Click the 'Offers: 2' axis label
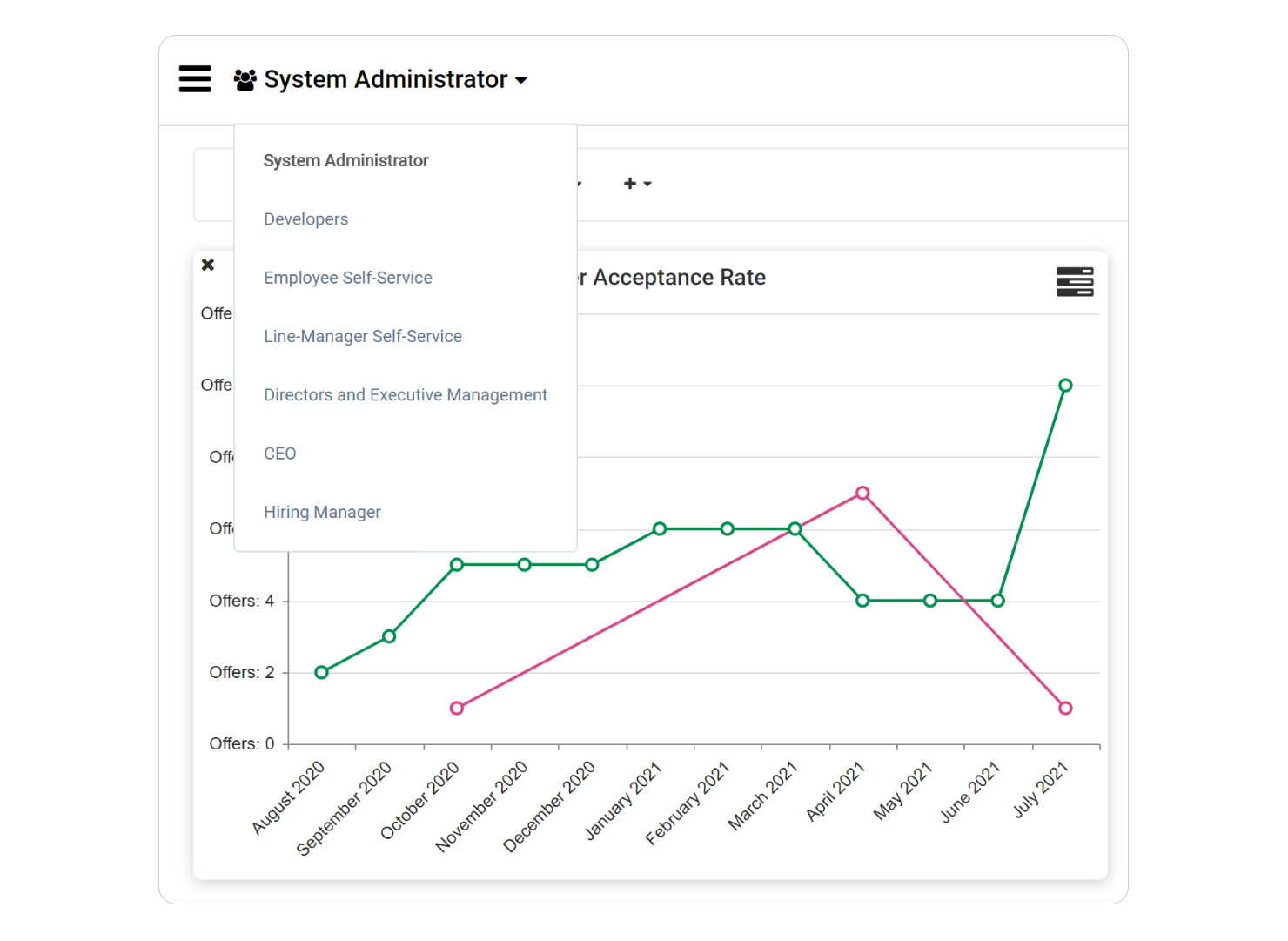The image size is (1288, 941). click(241, 672)
